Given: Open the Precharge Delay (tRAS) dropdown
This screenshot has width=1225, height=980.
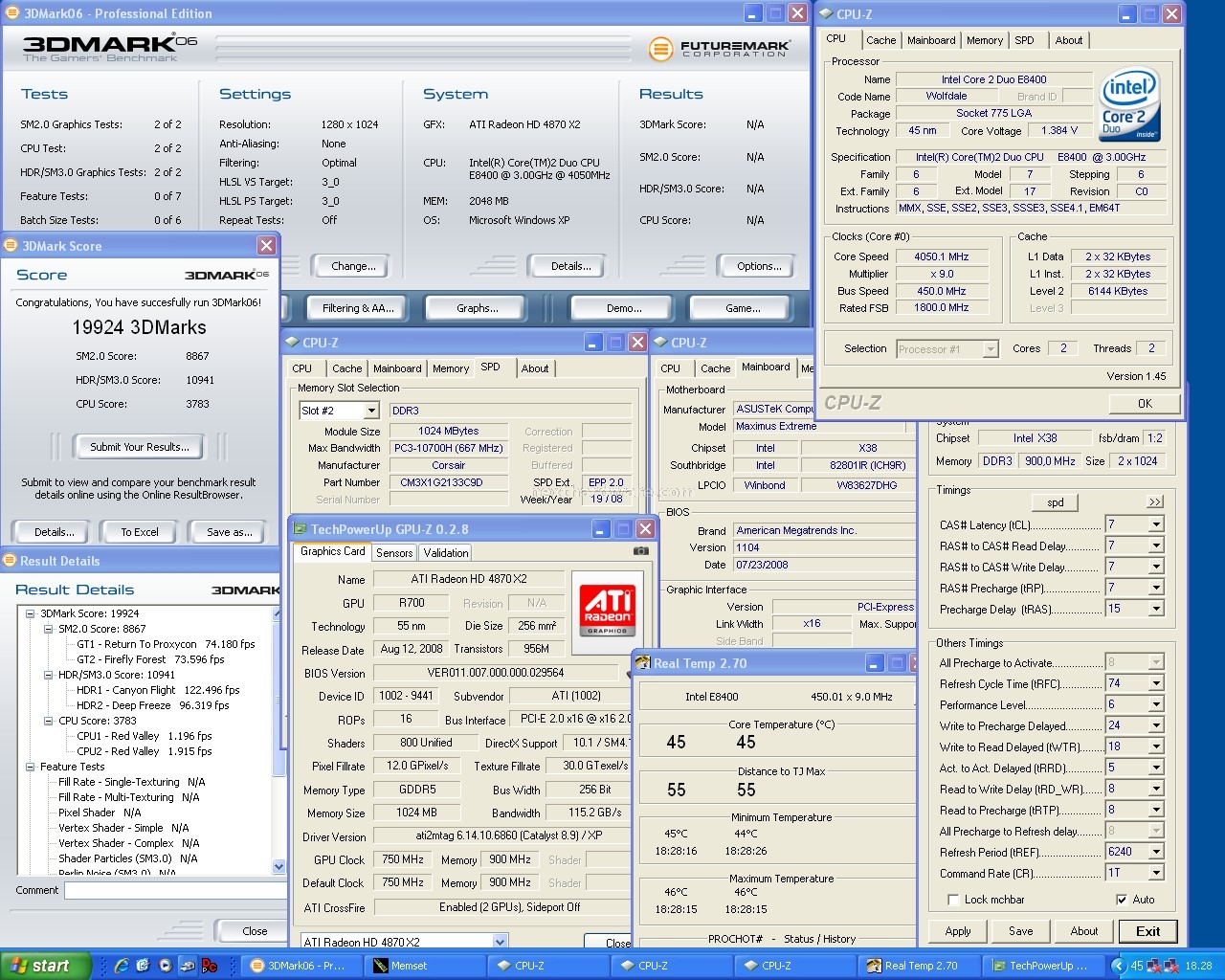Looking at the screenshot, I should tap(1156, 609).
